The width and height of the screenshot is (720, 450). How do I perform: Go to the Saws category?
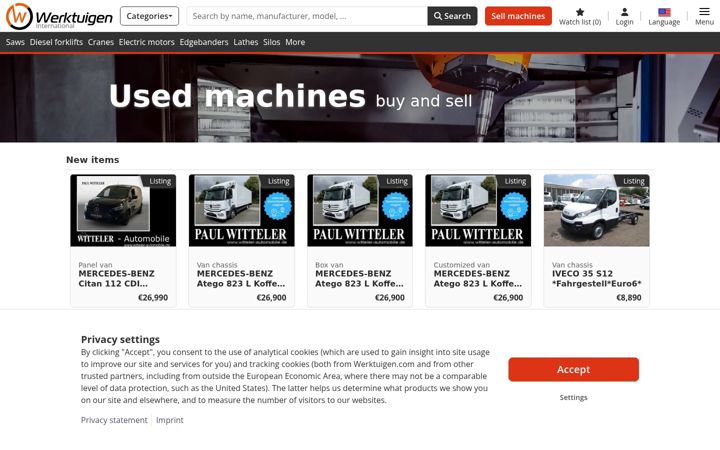pyautogui.click(x=15, y=42)
